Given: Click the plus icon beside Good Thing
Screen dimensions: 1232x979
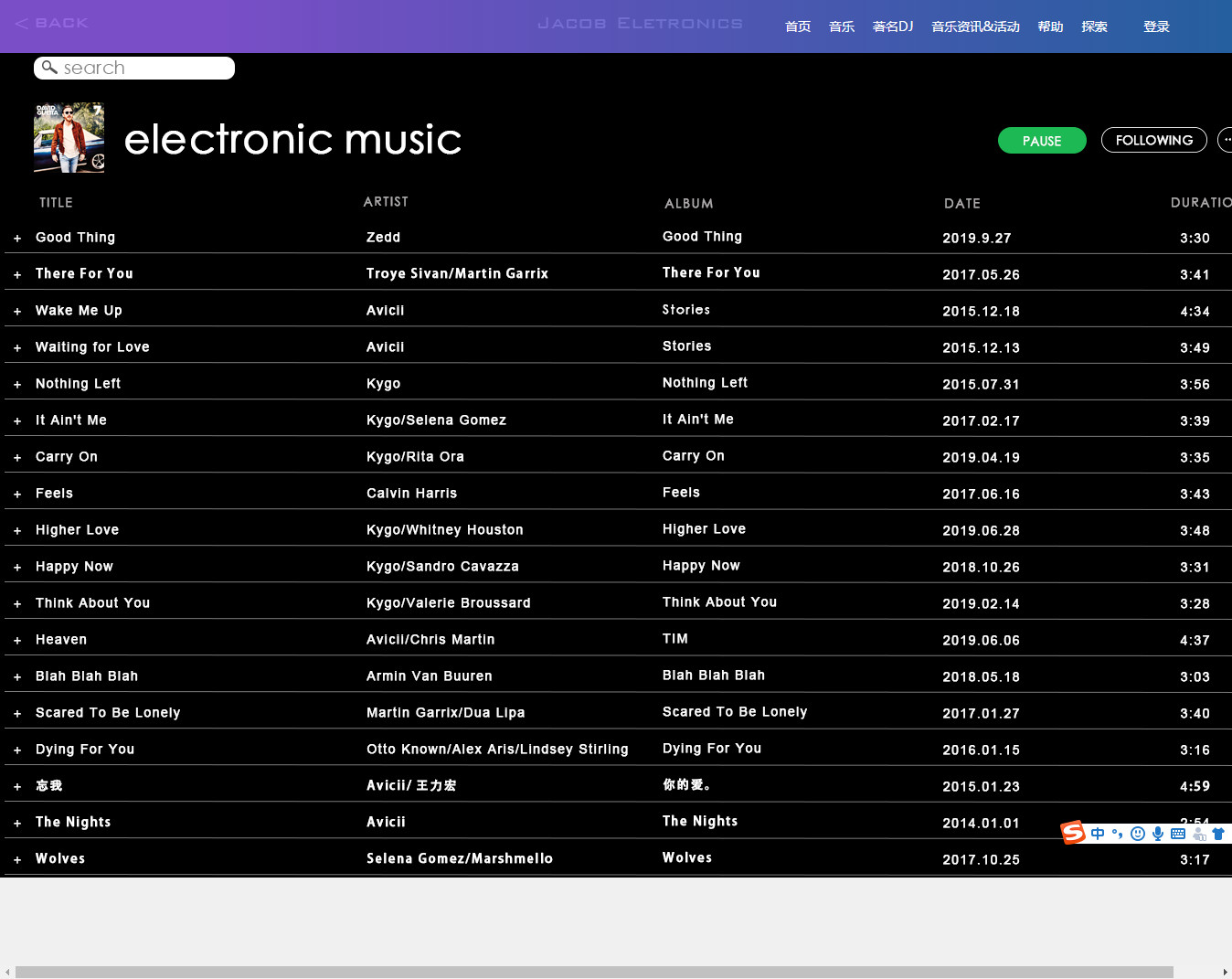Looking at the screenshot, I should (x=17, y=239).
